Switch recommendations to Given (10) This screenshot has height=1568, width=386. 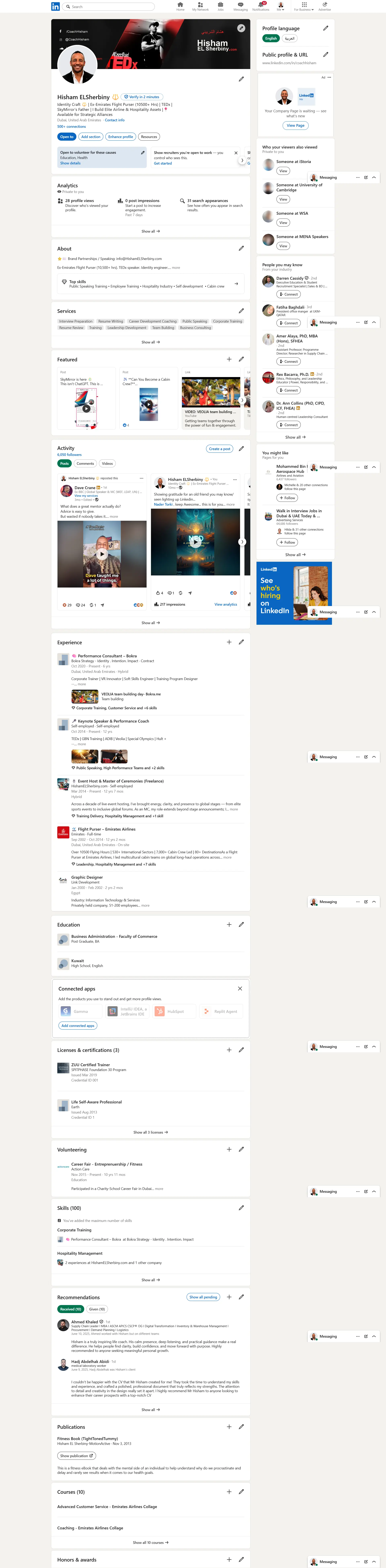point(97,1309)
